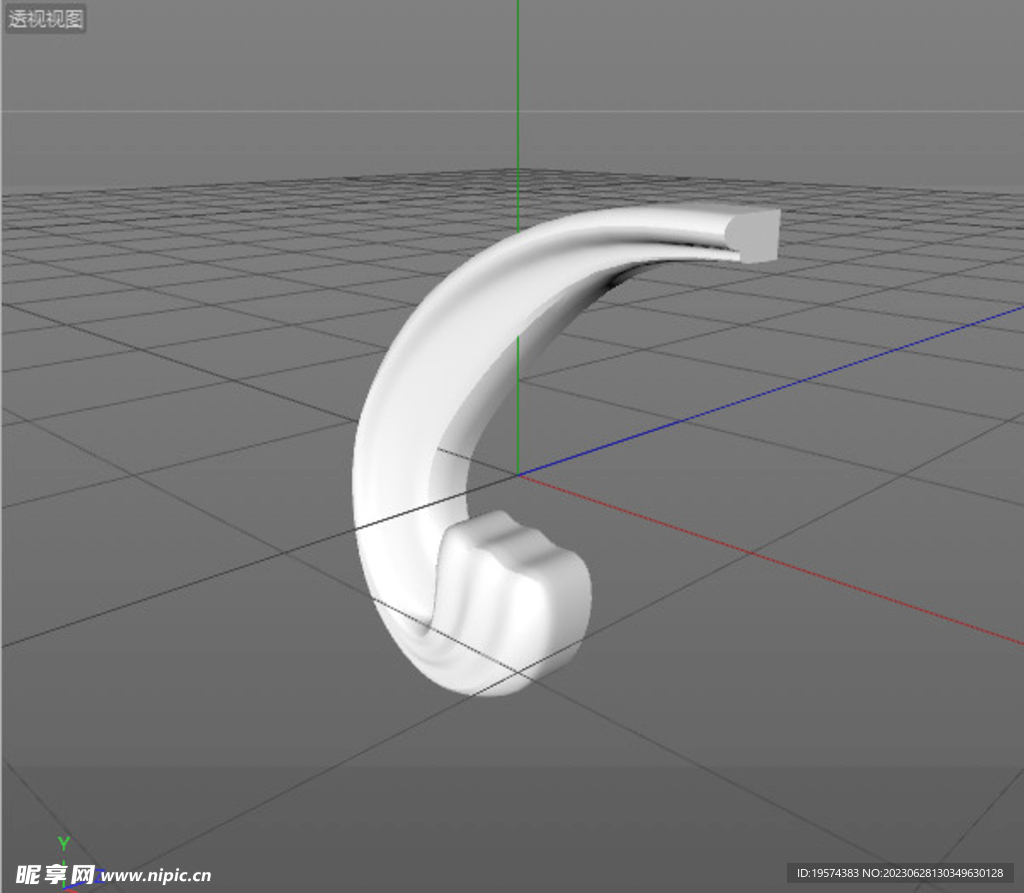This screenshot has height=893, width=1024.
Task: Click the 透视视图 viewport label
Action: [46, 19]
